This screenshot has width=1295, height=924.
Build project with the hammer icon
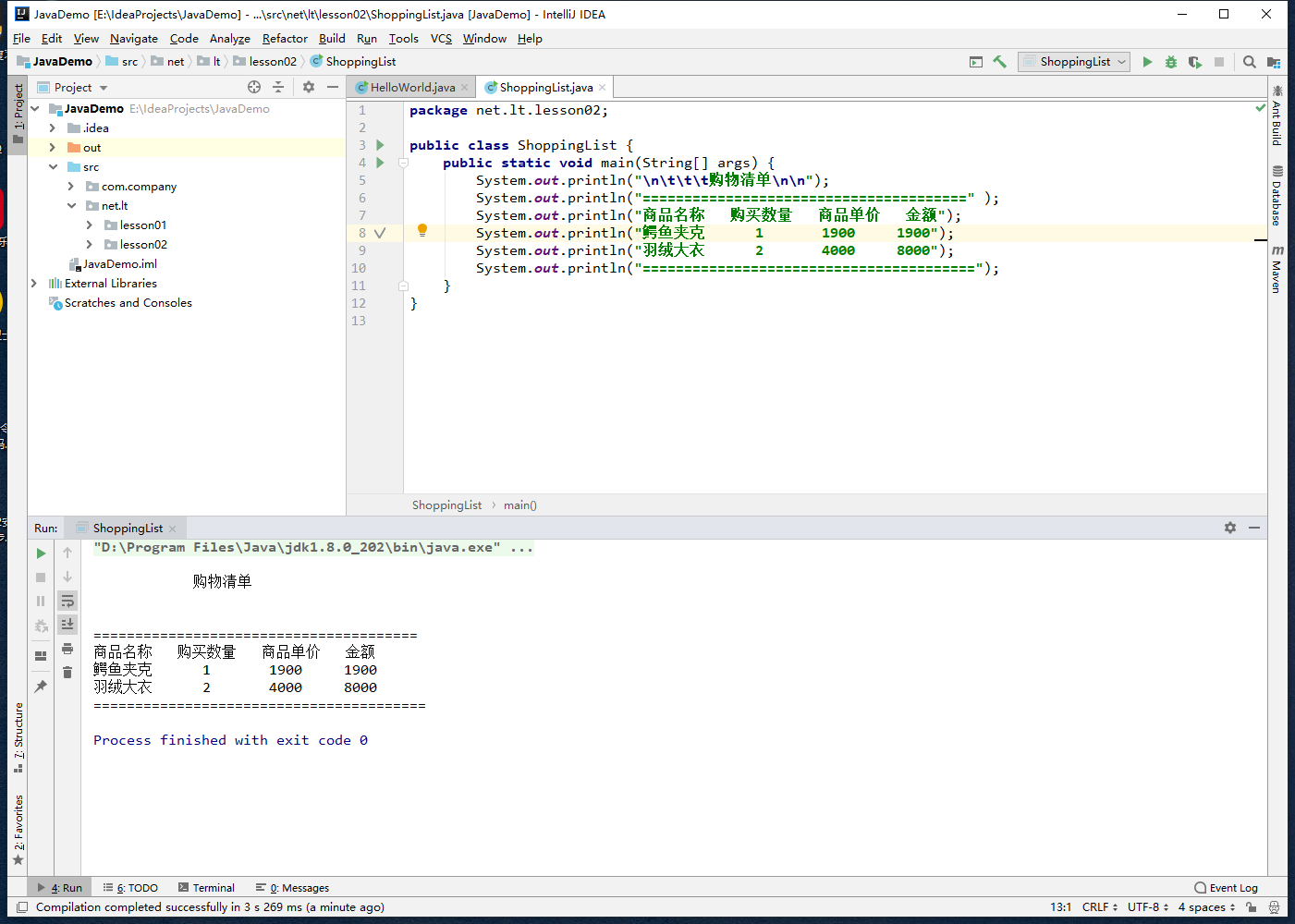999,62
